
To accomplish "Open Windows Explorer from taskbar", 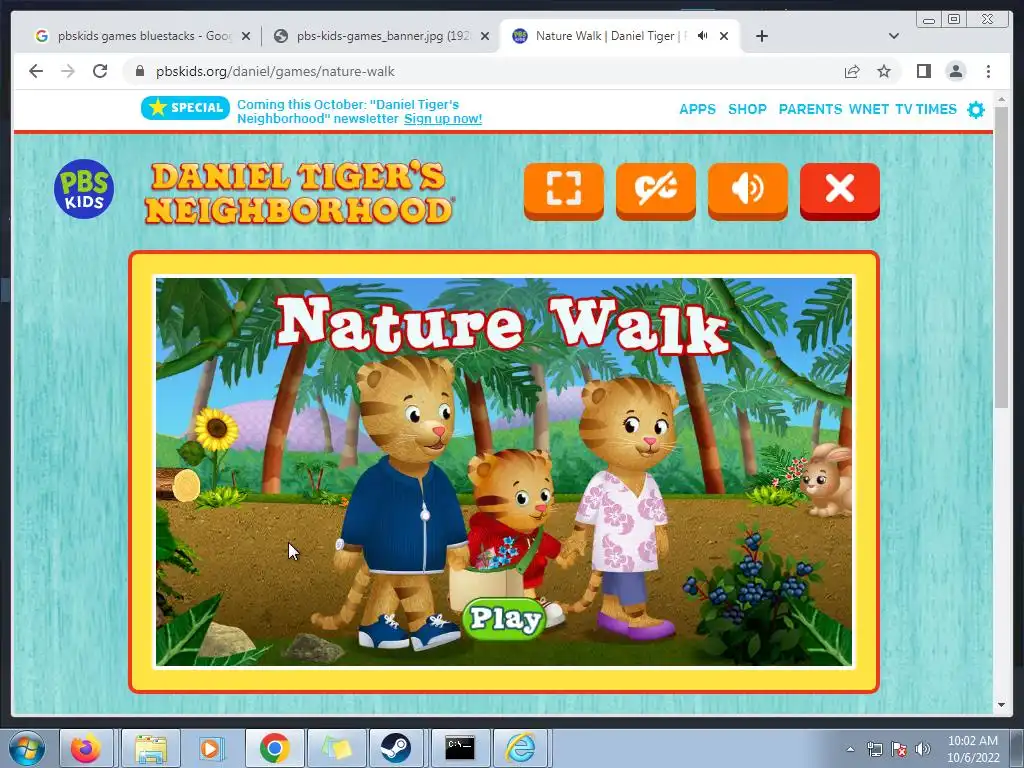I will coord(150,748).
